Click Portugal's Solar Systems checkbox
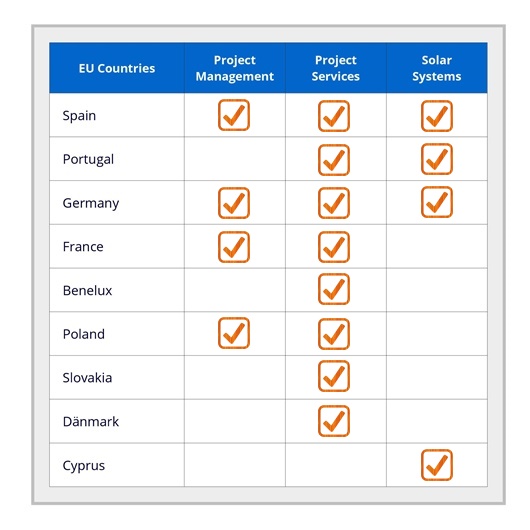This screenshot has width=530, height=530. (x=437, y=159)
